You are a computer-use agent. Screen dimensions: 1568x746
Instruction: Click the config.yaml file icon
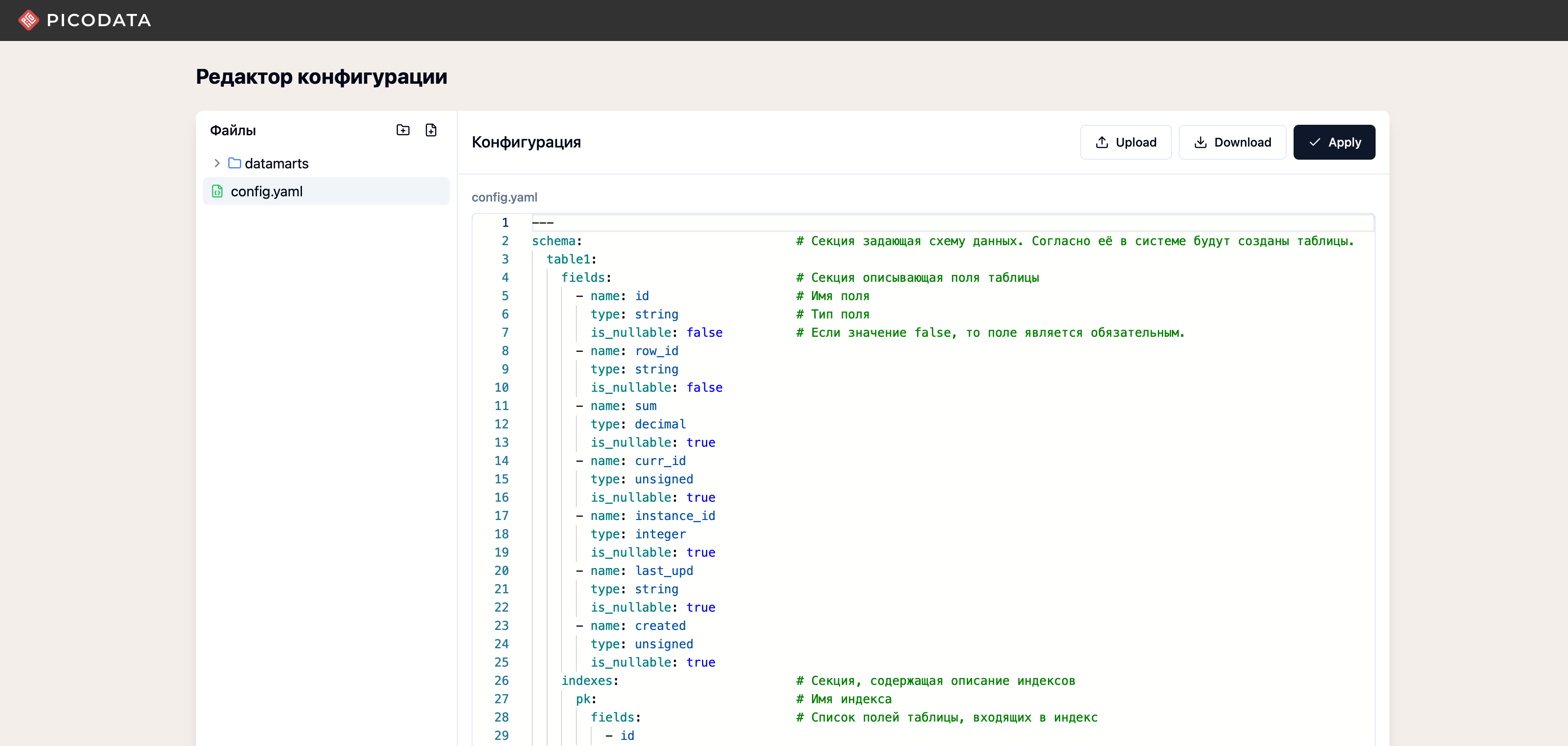(217, 191)
